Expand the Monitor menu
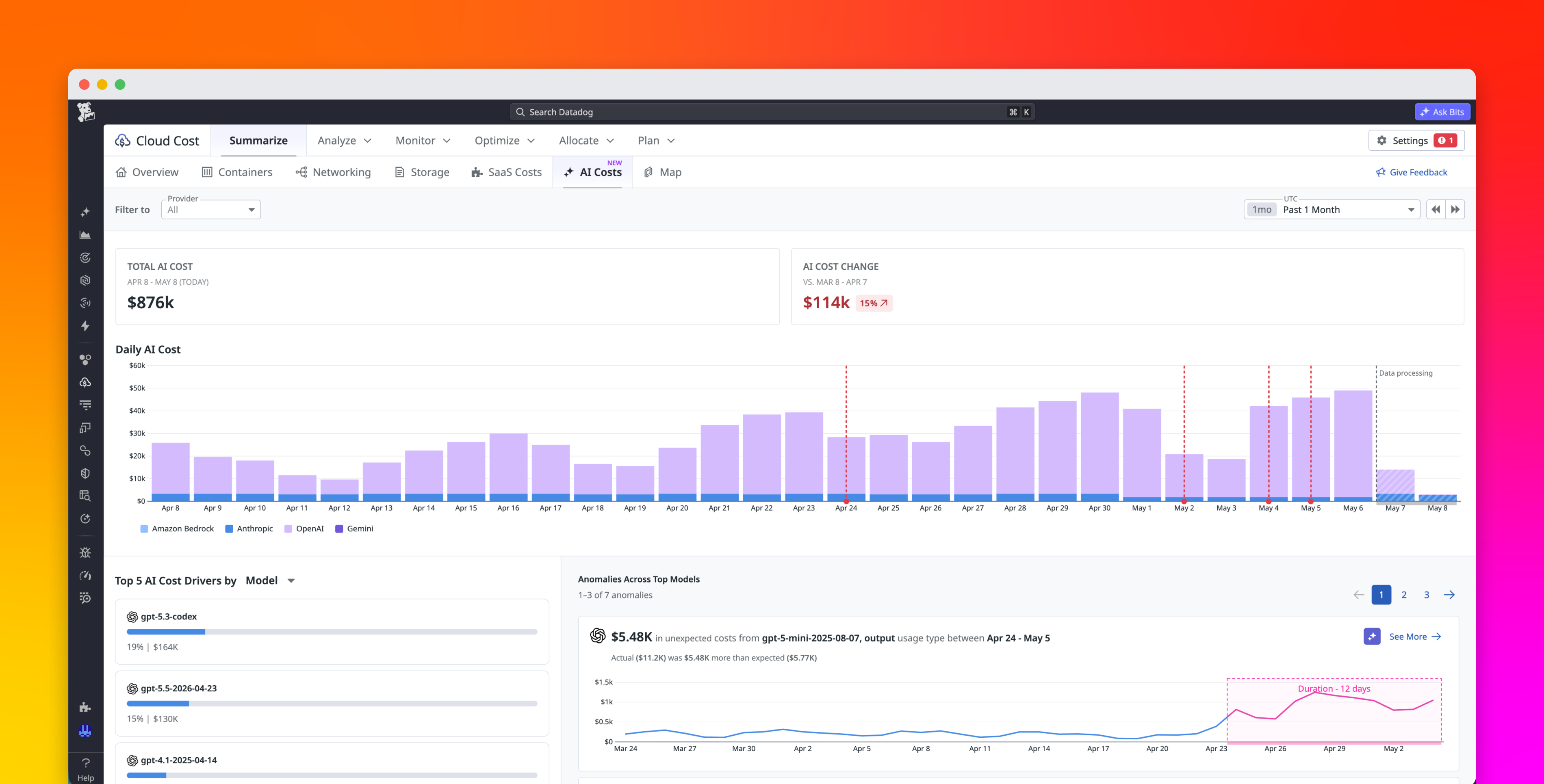The image size is (1544, 784). 423,140
